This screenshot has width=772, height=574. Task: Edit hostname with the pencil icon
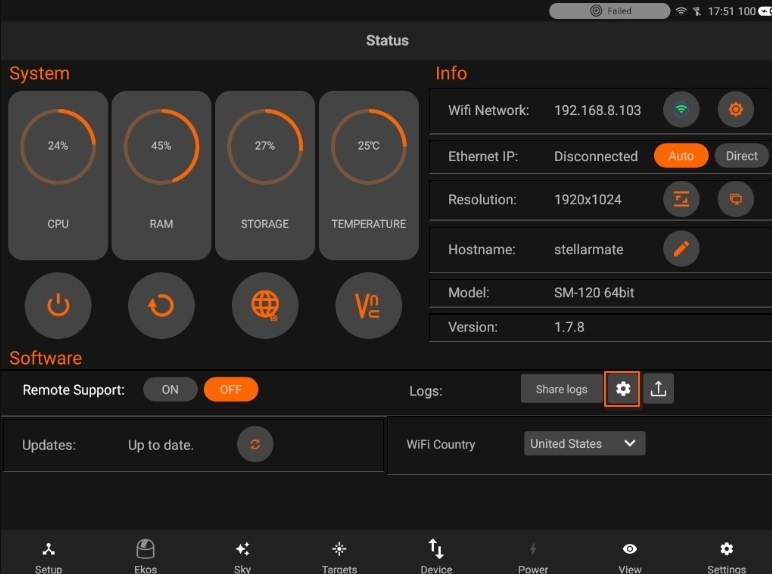[681, 249]
